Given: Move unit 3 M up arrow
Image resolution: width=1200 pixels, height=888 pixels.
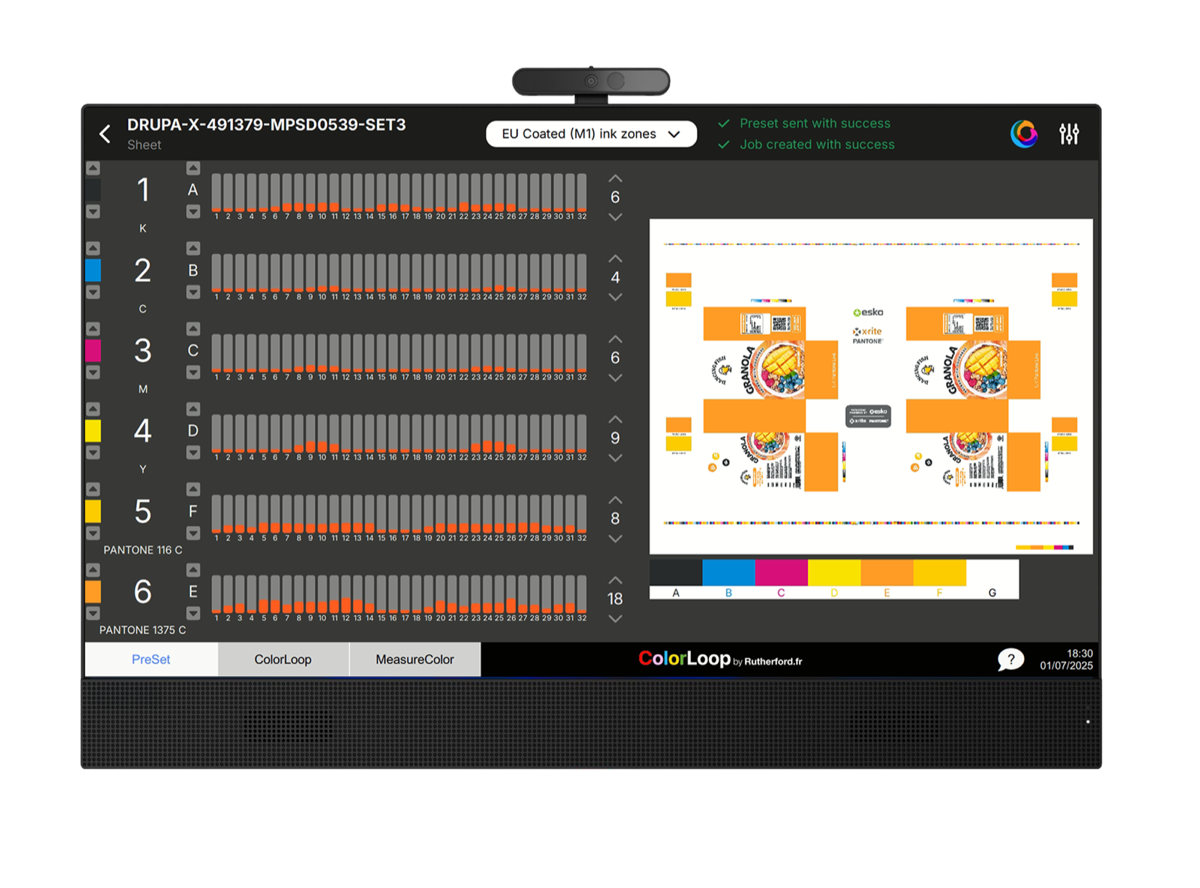Looking at the screenshot, I should [x=93, y=329].
